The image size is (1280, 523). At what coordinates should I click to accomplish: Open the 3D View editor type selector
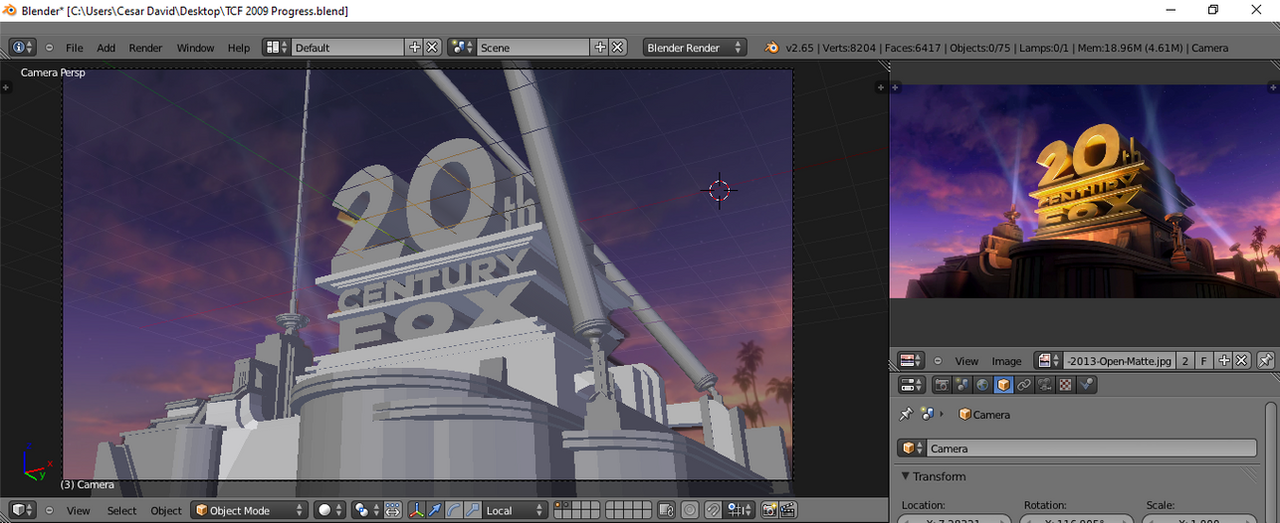(x=23, y=510)
